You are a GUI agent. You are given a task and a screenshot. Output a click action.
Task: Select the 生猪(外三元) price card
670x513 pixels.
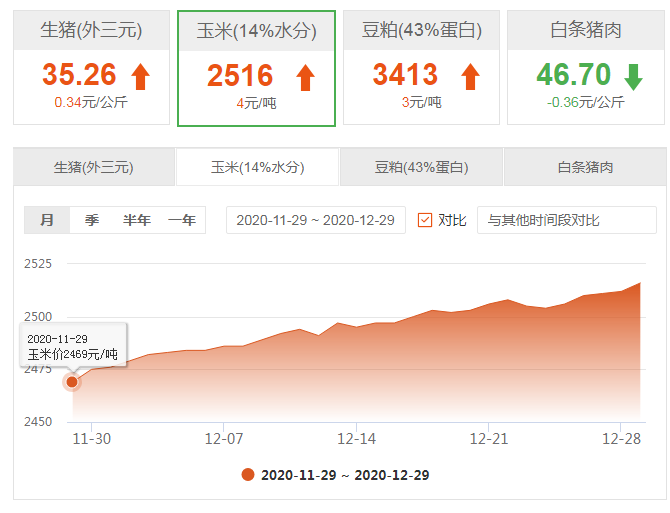pyautogui.click(x=91, y=67)
